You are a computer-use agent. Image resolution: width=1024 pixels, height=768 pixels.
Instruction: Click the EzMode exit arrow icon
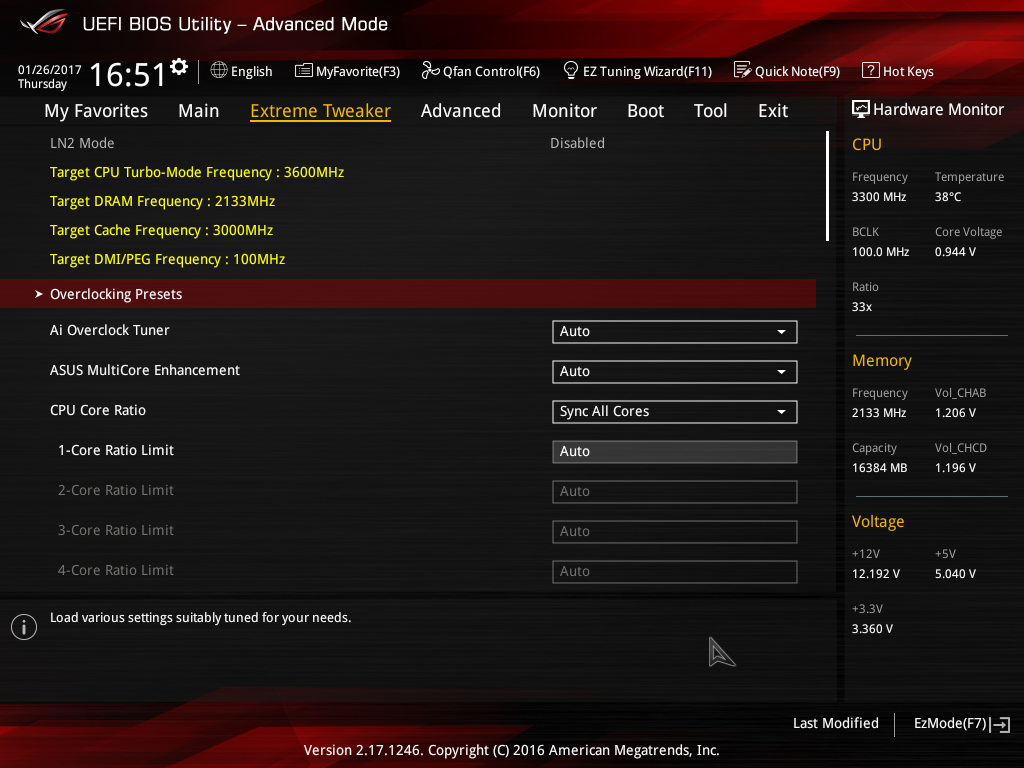point(1000,724)
